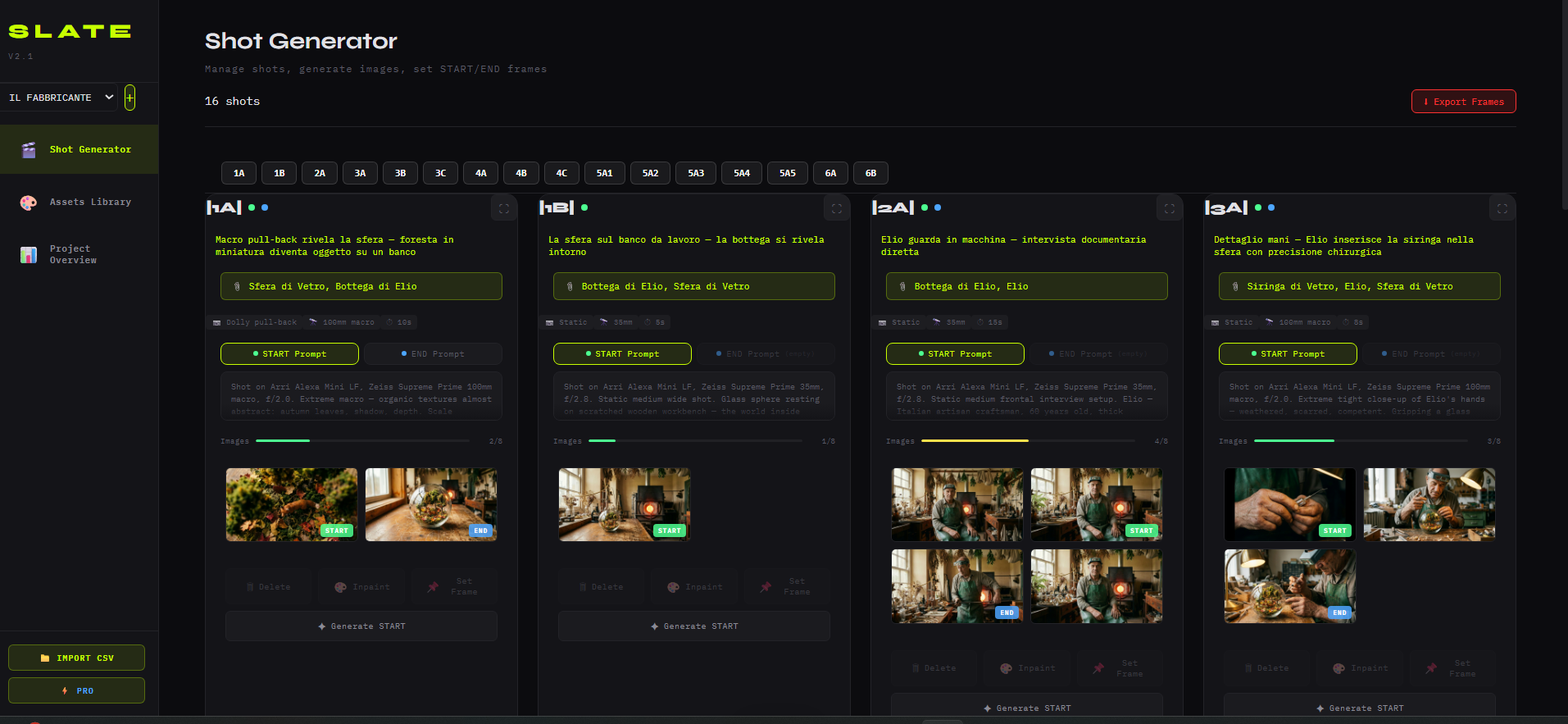The image size is (1568, 724).
Task: Click Inpaint button in shot 3A
Action: coord(1360,668)
